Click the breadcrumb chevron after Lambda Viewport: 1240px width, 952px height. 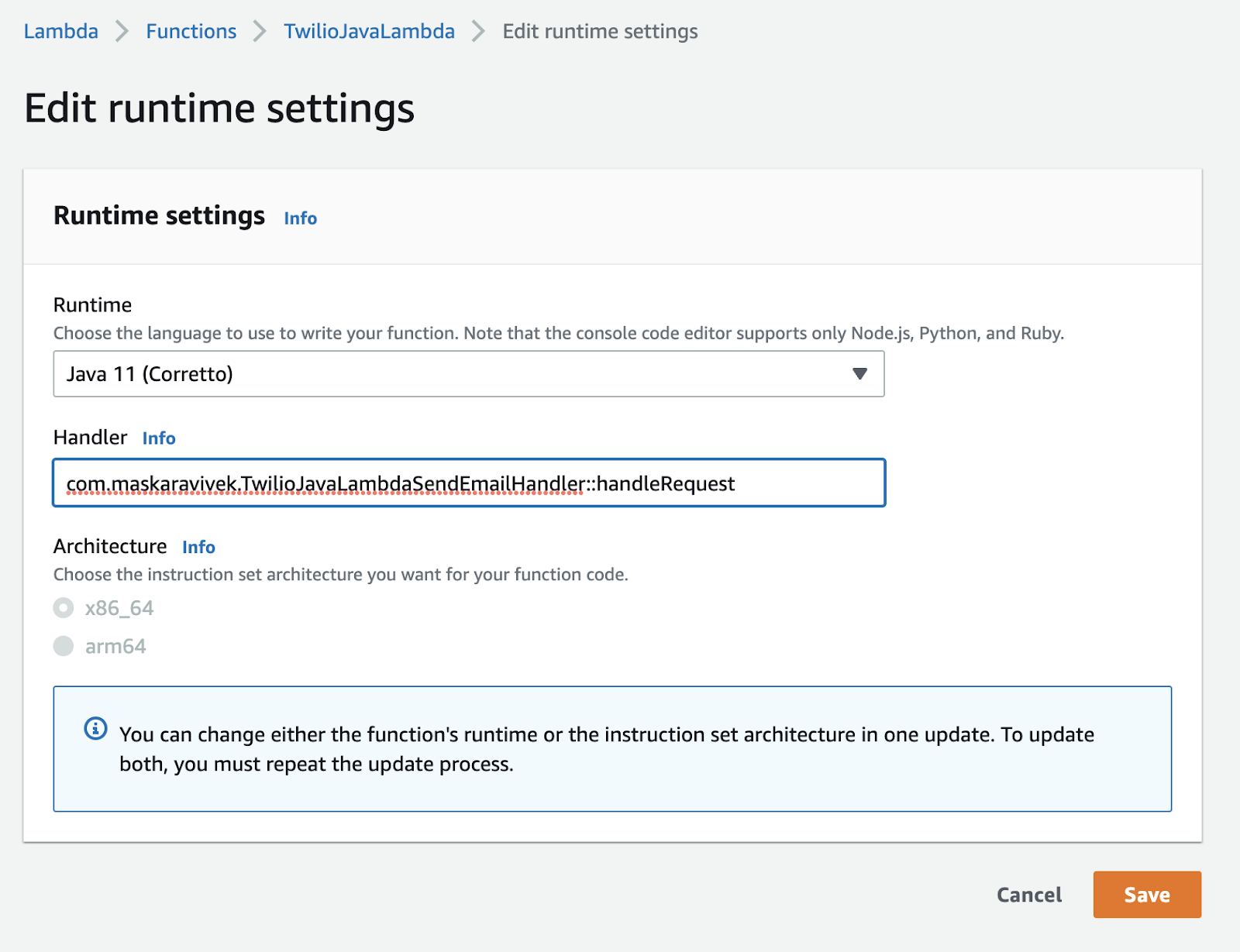click(x=122, y=32)
